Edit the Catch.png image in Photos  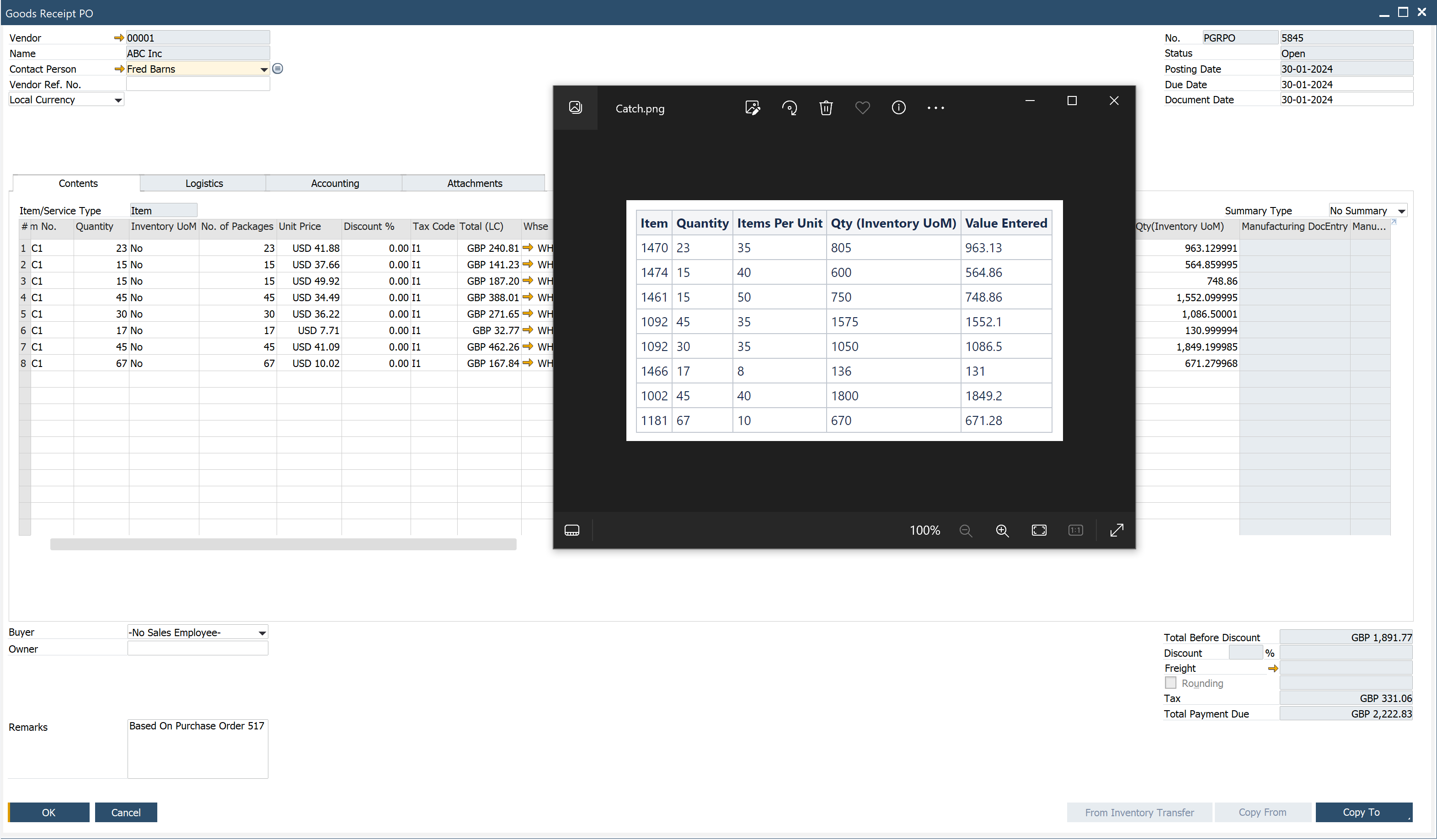point(753,108)
